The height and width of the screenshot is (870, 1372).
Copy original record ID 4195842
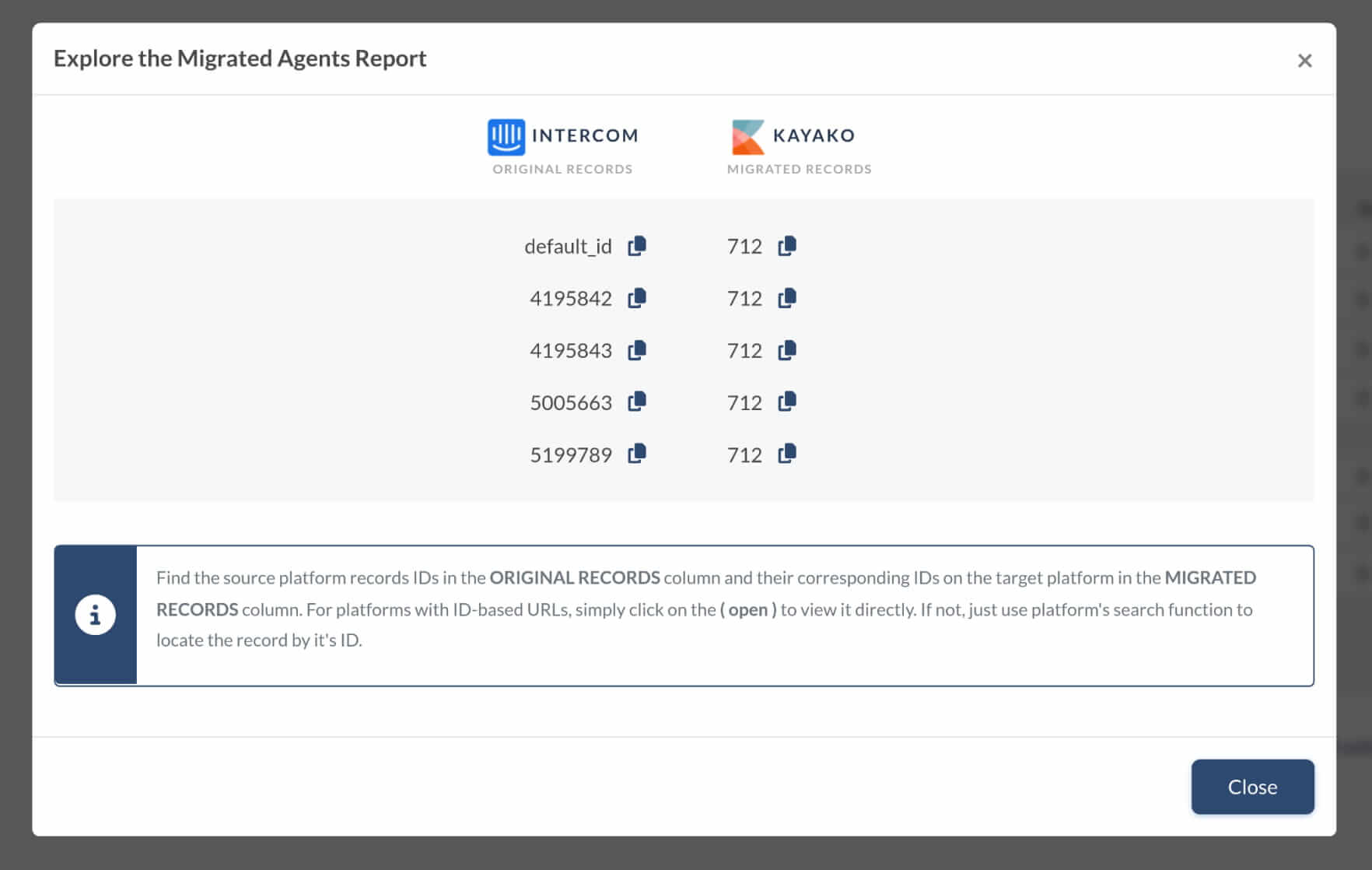[637, 298]
